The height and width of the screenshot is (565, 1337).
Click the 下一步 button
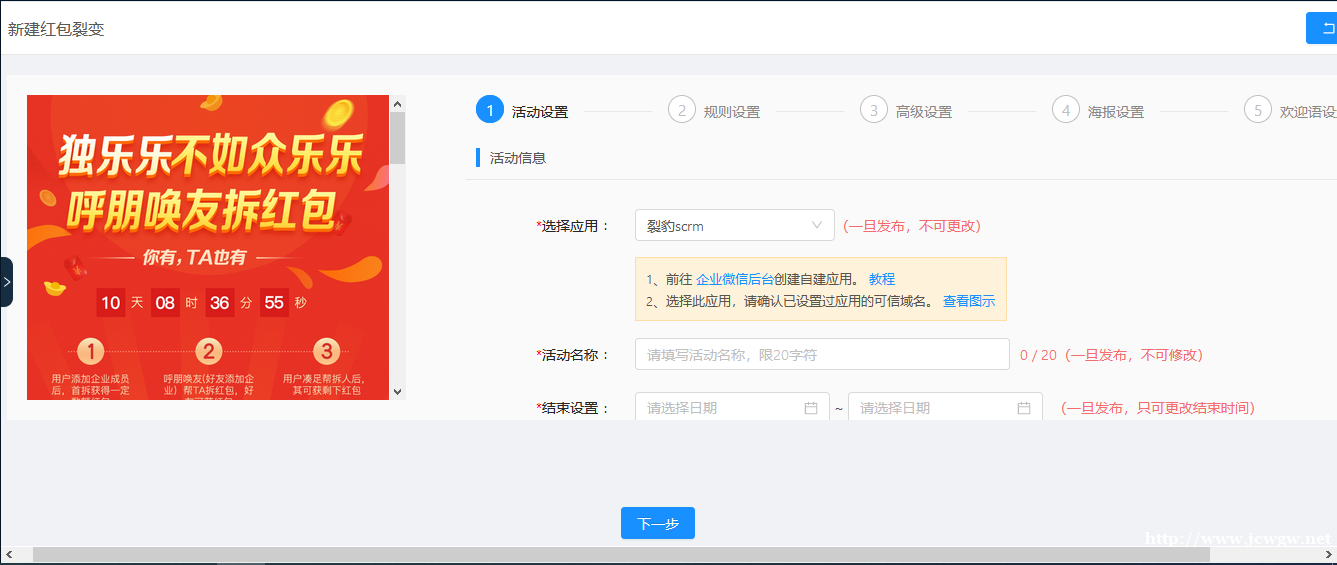(x=657, y=523)
